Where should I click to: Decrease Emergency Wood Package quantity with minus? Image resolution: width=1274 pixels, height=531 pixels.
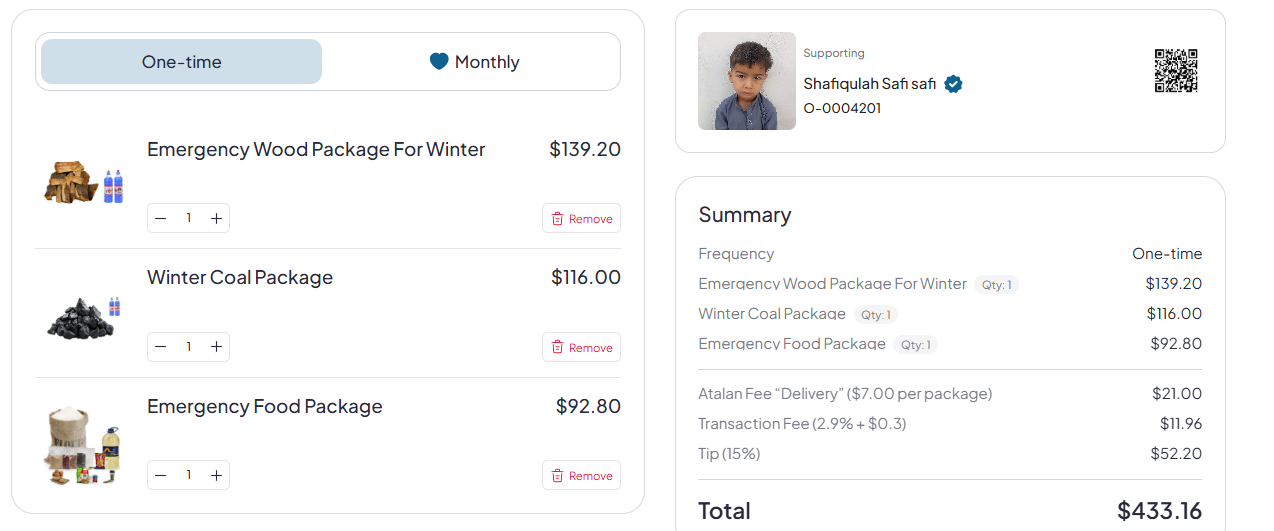[x=161, y=218]
